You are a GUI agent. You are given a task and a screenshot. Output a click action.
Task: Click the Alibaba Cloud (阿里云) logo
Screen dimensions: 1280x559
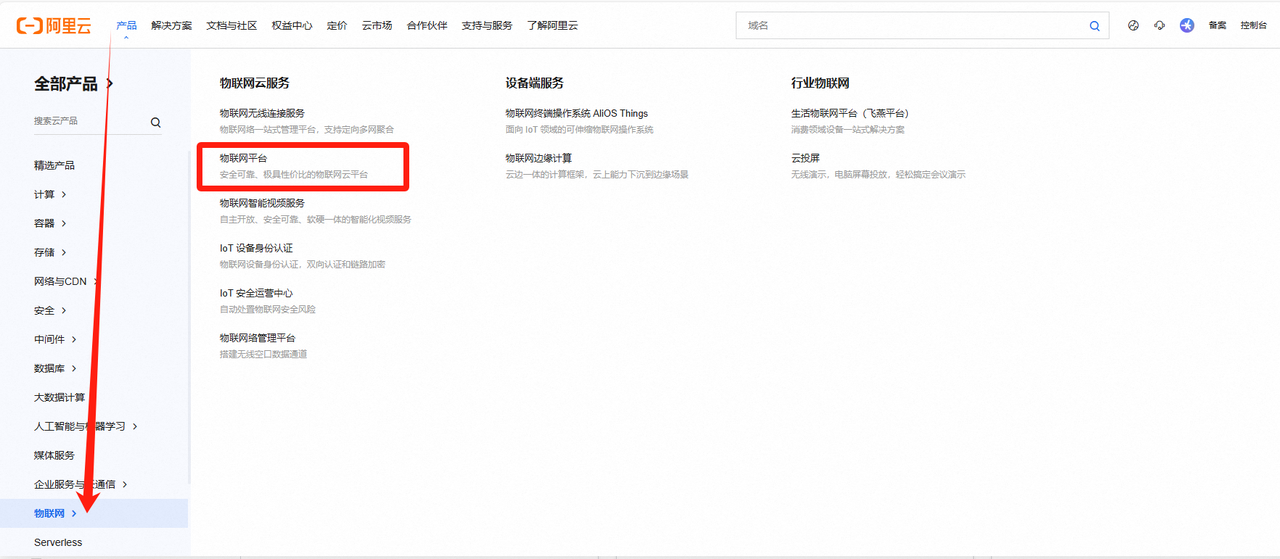click(53, 26)
